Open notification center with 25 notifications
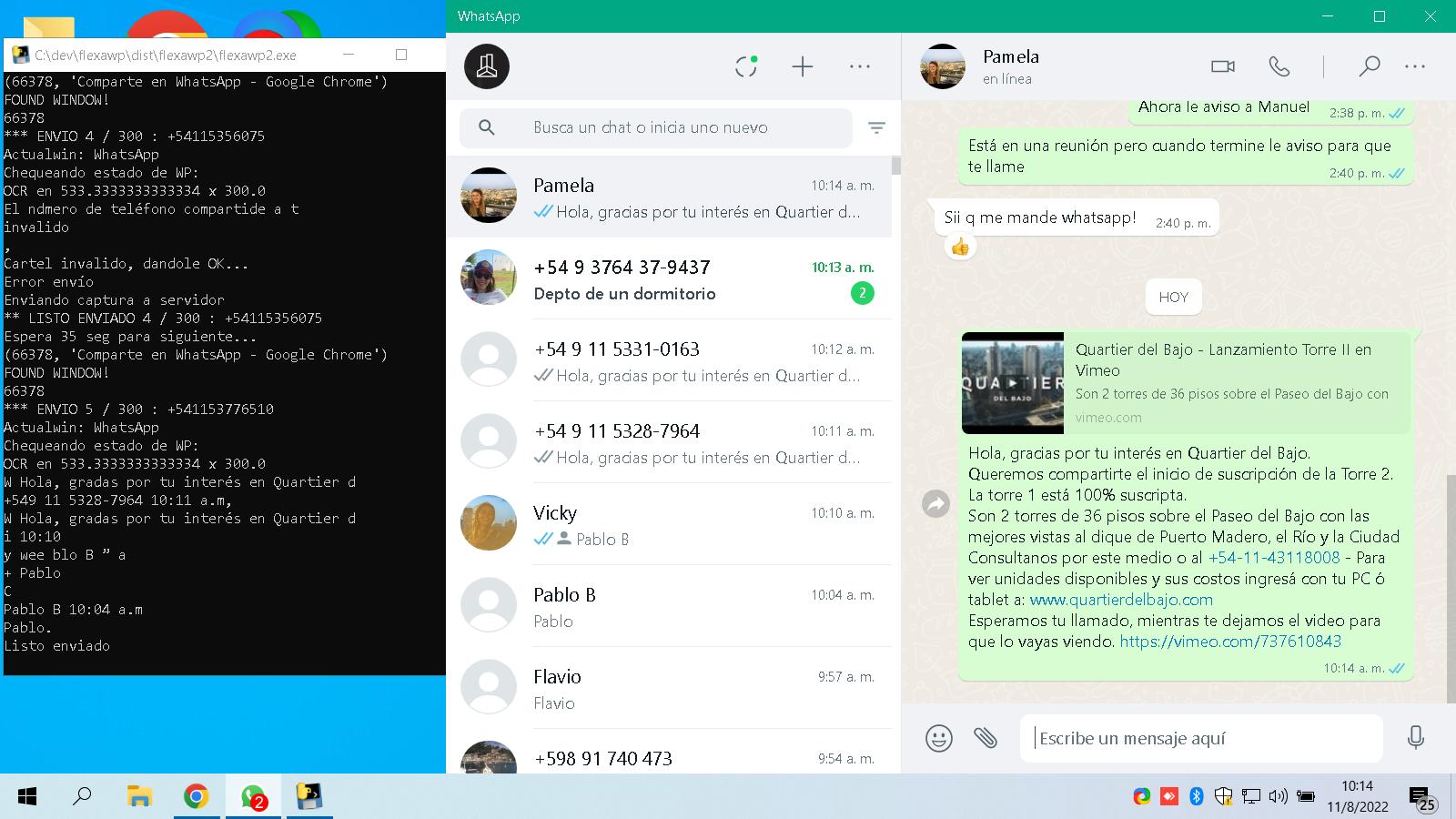 coord(1422,799)
